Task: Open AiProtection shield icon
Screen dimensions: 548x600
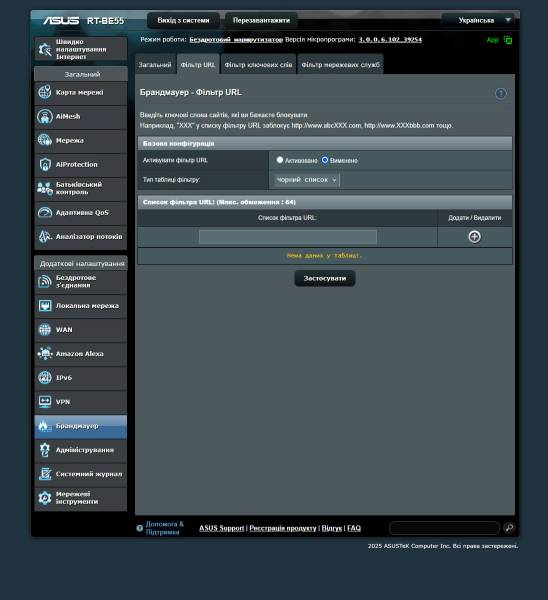Action: pos(45,165)
